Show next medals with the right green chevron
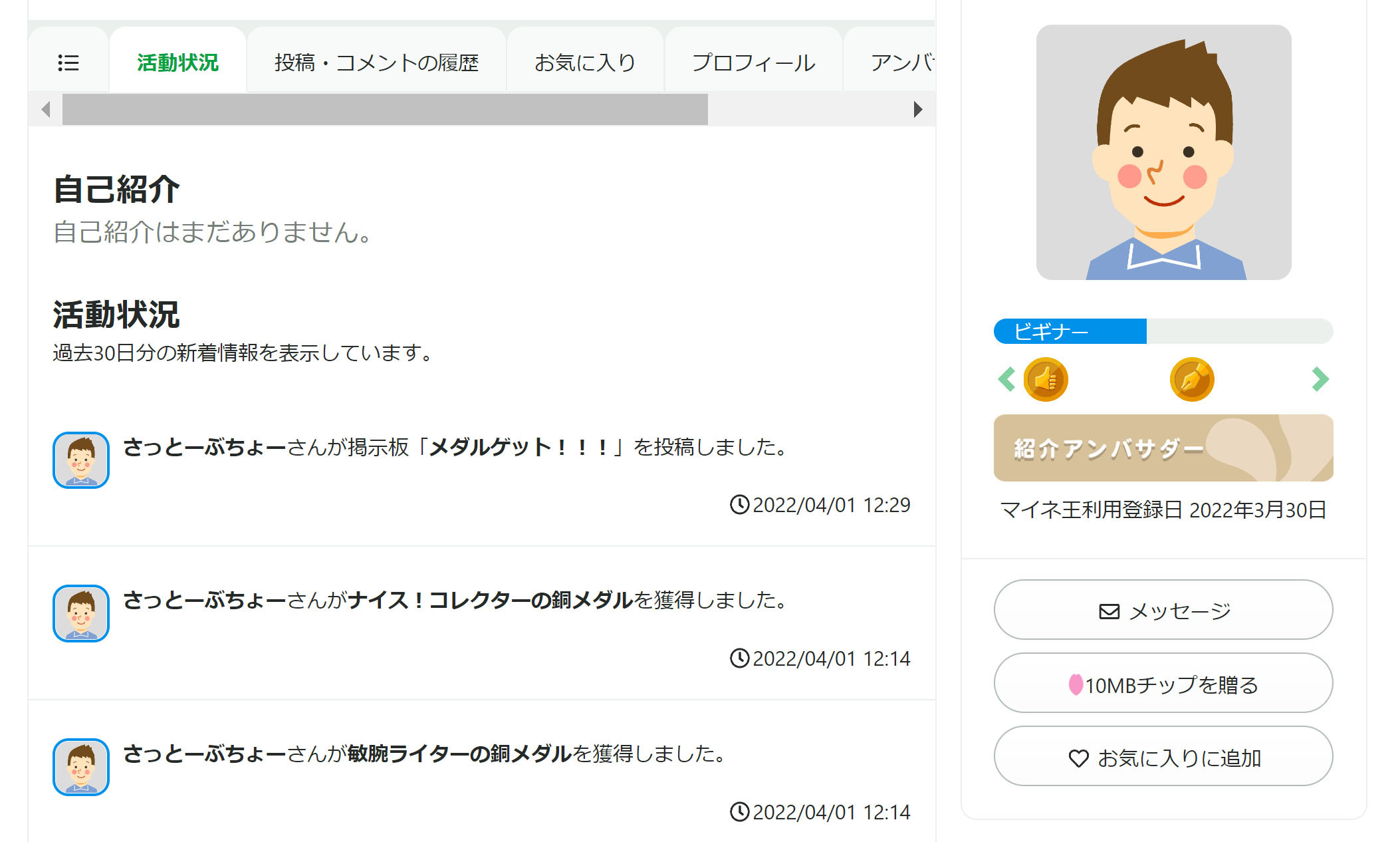 (x=1320, y=380)
